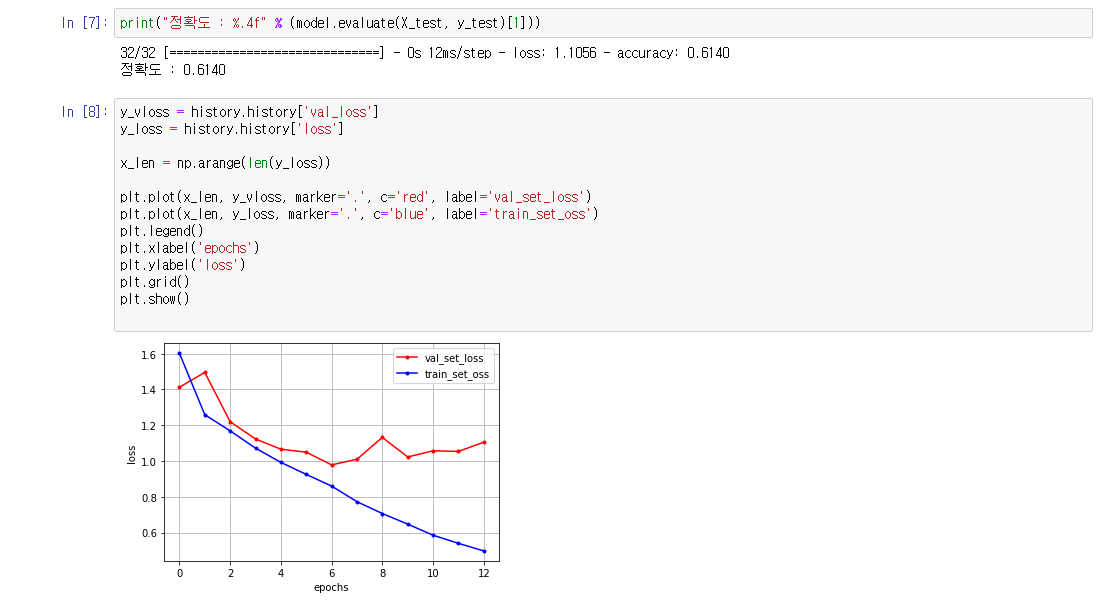Click the 'loss' y-axis label on chart
1102x605 pixels.
click(131, 453)
